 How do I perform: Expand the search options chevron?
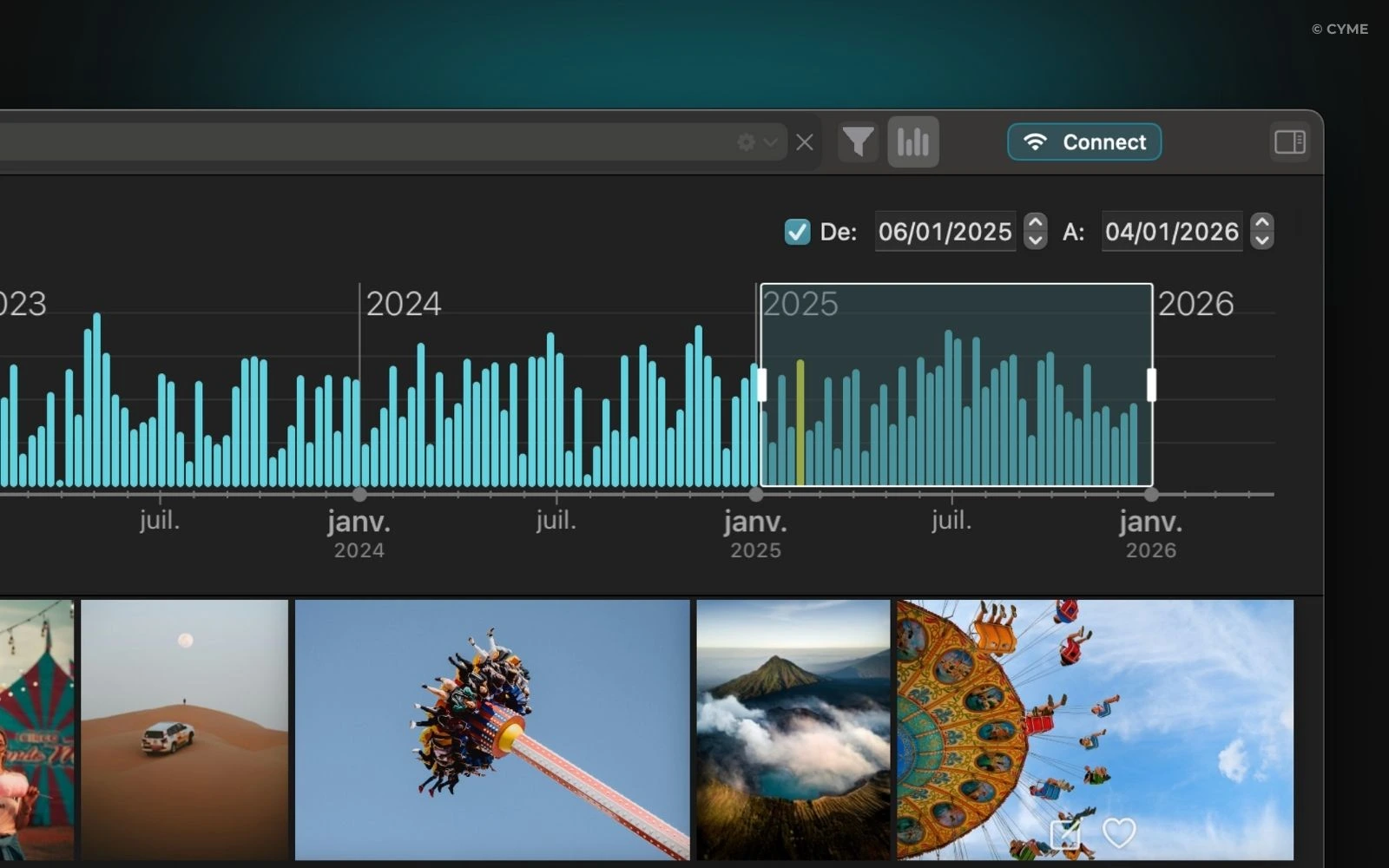[x=770, y=142]
